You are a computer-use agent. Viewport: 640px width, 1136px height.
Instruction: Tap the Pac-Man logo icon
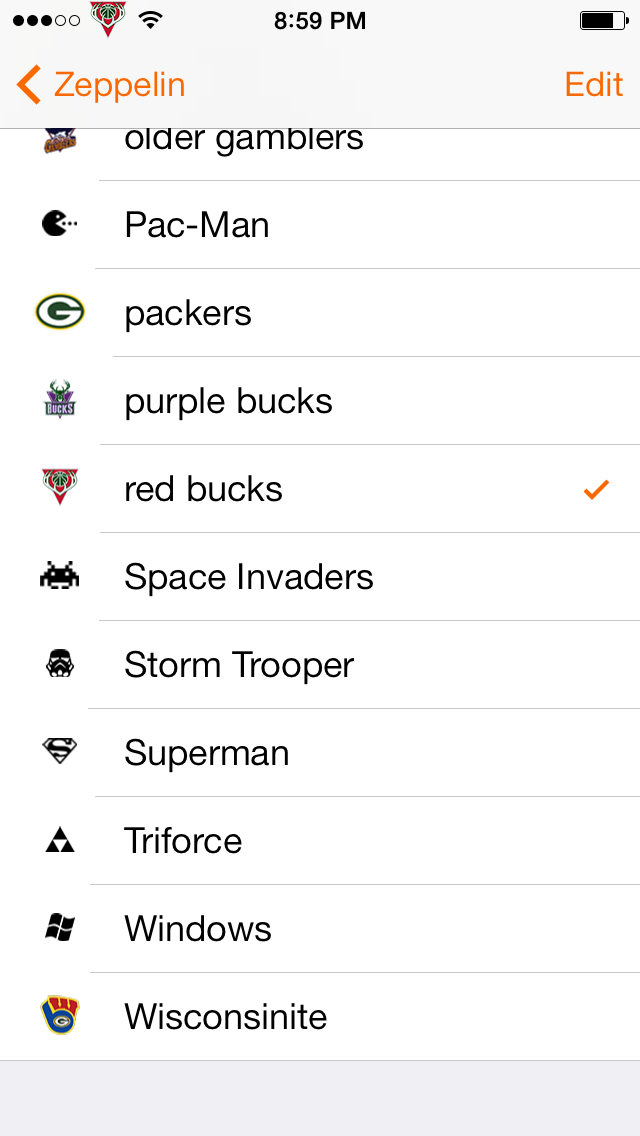[x=59, y=225]
